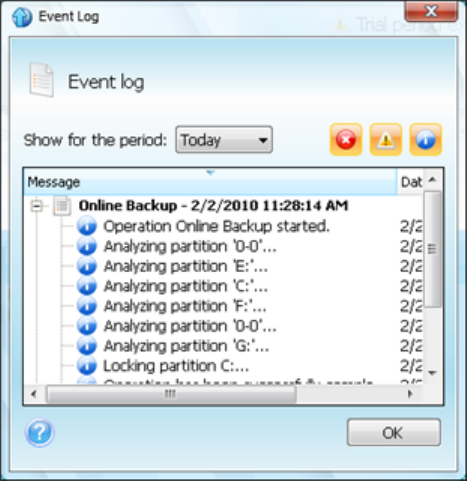Viewport: 467px width, 481px height.
Task: Click the Date column header
Action: (x=410, y=182)
